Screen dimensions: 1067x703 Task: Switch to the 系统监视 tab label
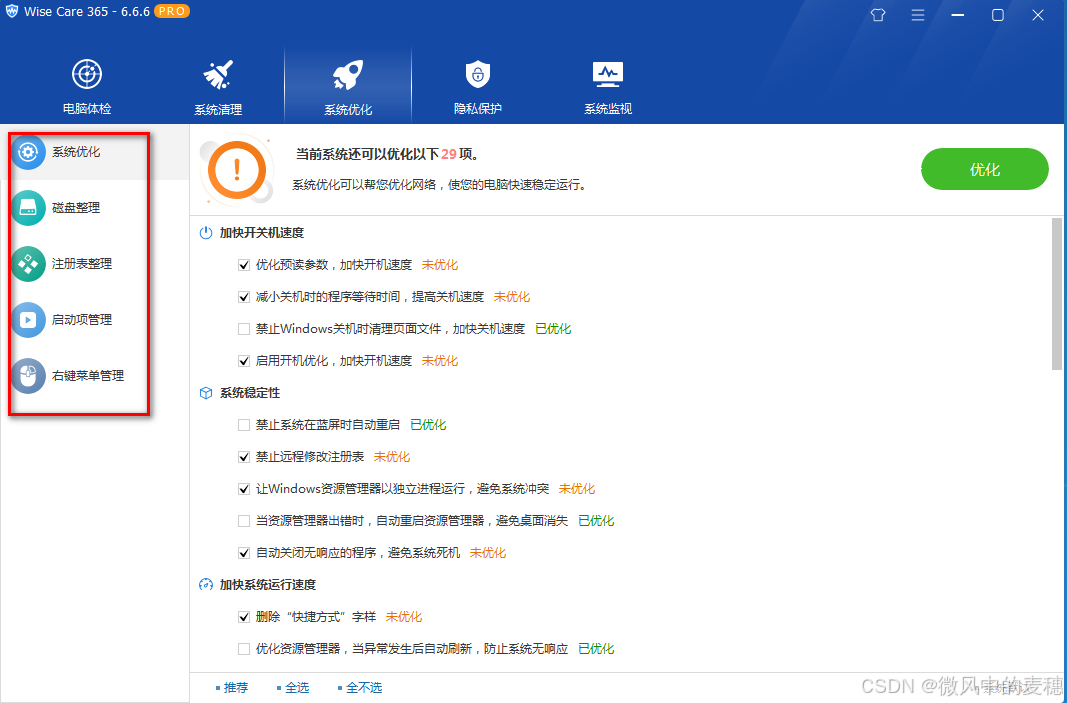[x=608, y=108]
